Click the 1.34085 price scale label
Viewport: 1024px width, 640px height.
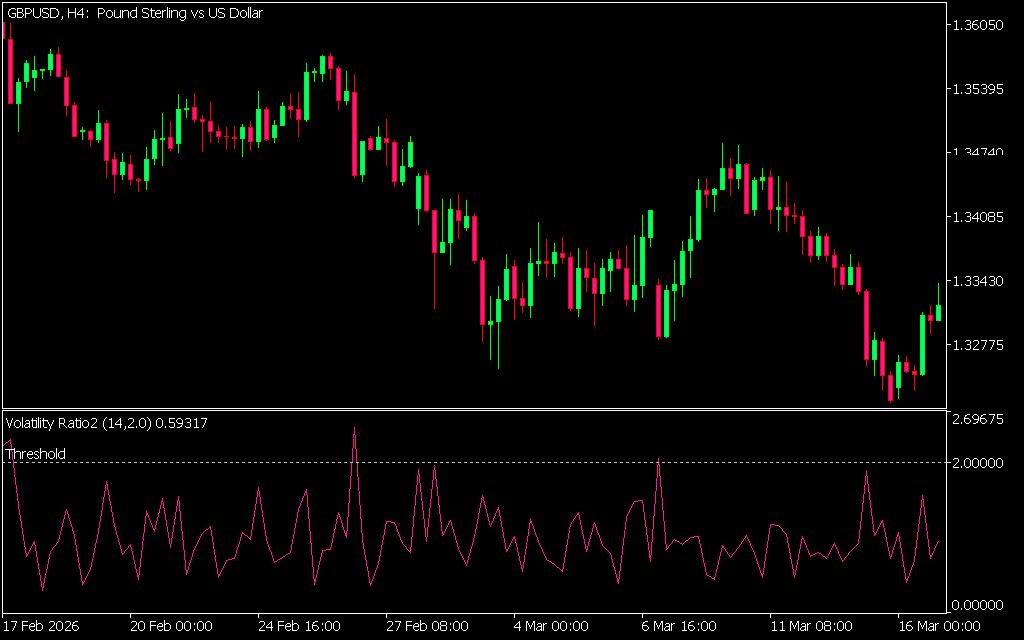click(x=979, y=217)
